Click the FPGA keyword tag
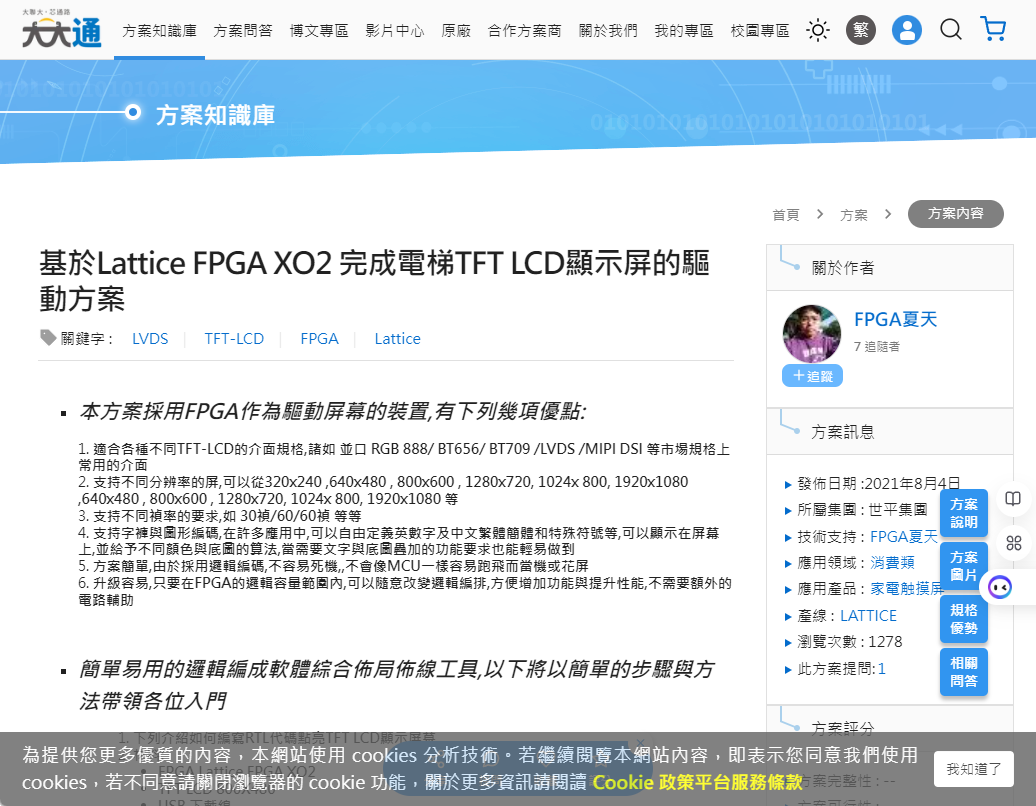1036x806 pixels. point(319,339)
